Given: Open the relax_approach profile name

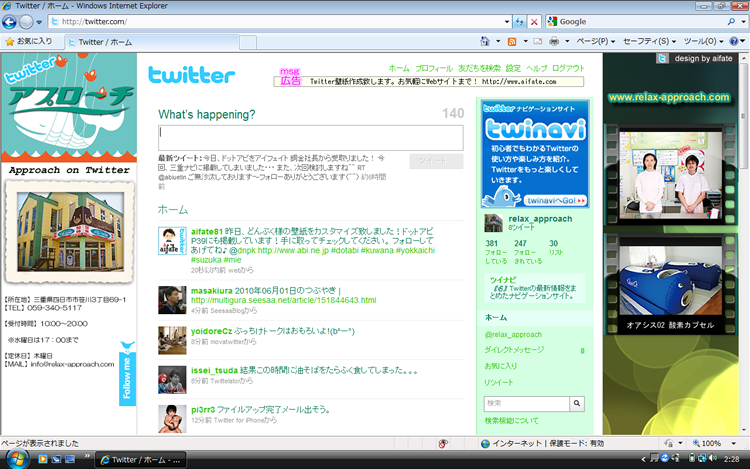Looking at the screenshot, I should click(540, 218).
